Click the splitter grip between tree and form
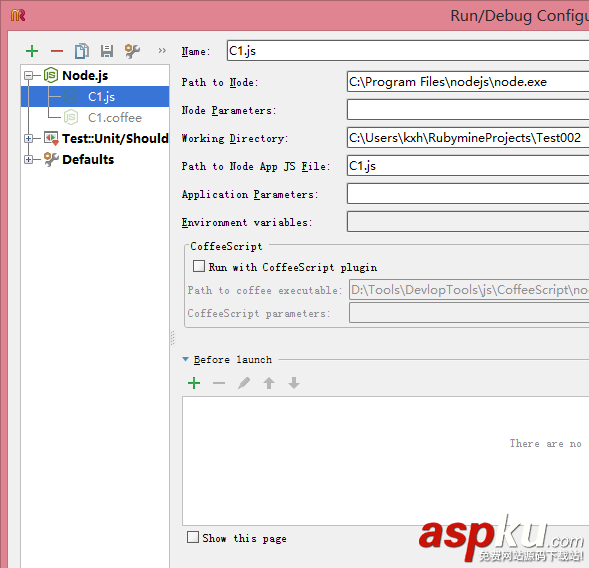The width and height of the screenshot is (589, 568). (x=172, y=337)
